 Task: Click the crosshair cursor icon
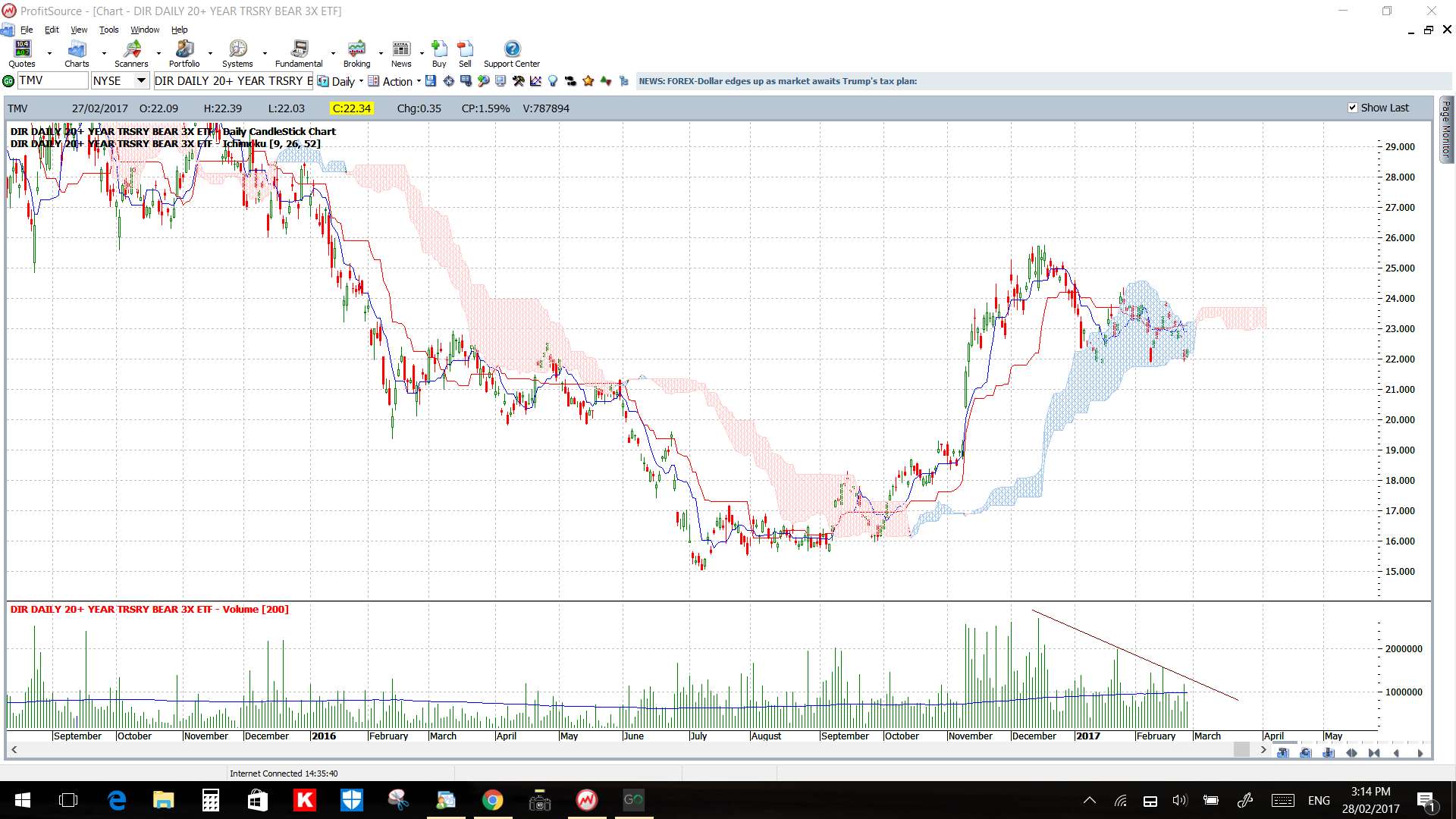point(448,81)
